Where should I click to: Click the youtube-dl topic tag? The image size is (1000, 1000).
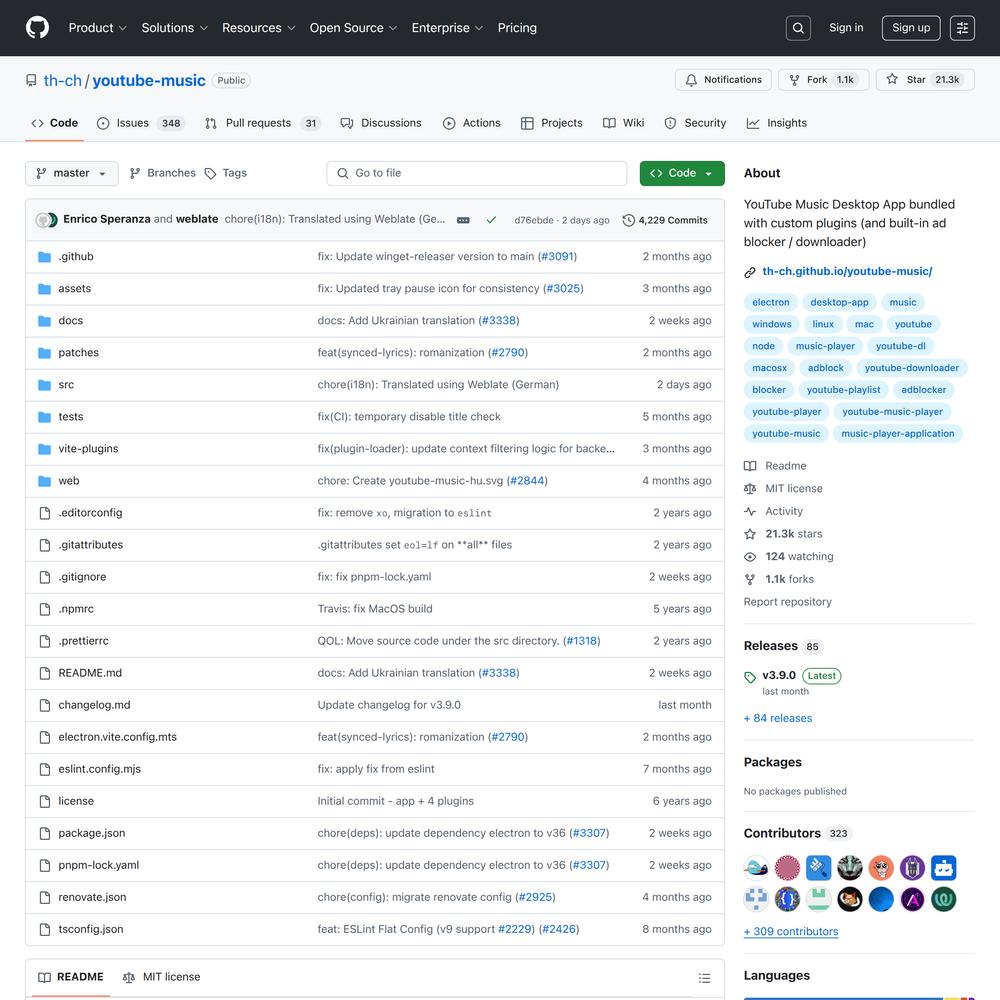[900, 346]
